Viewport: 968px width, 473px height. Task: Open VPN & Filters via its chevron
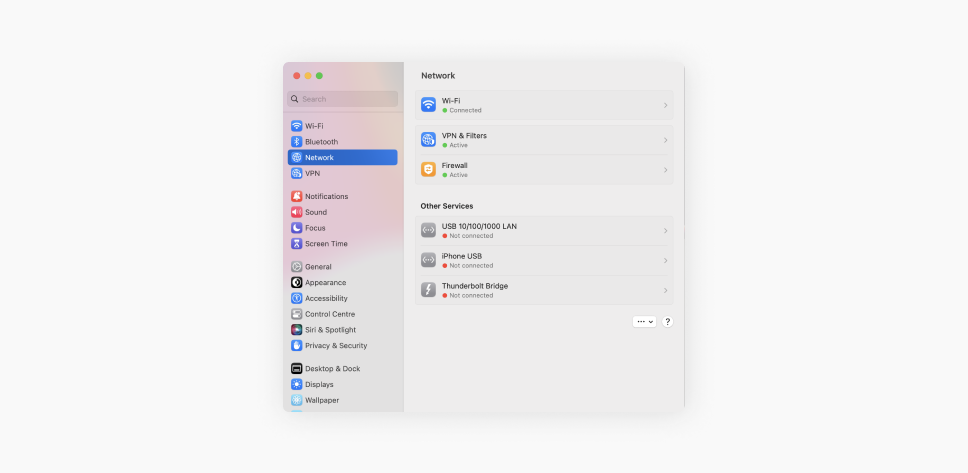pos(666,140)
